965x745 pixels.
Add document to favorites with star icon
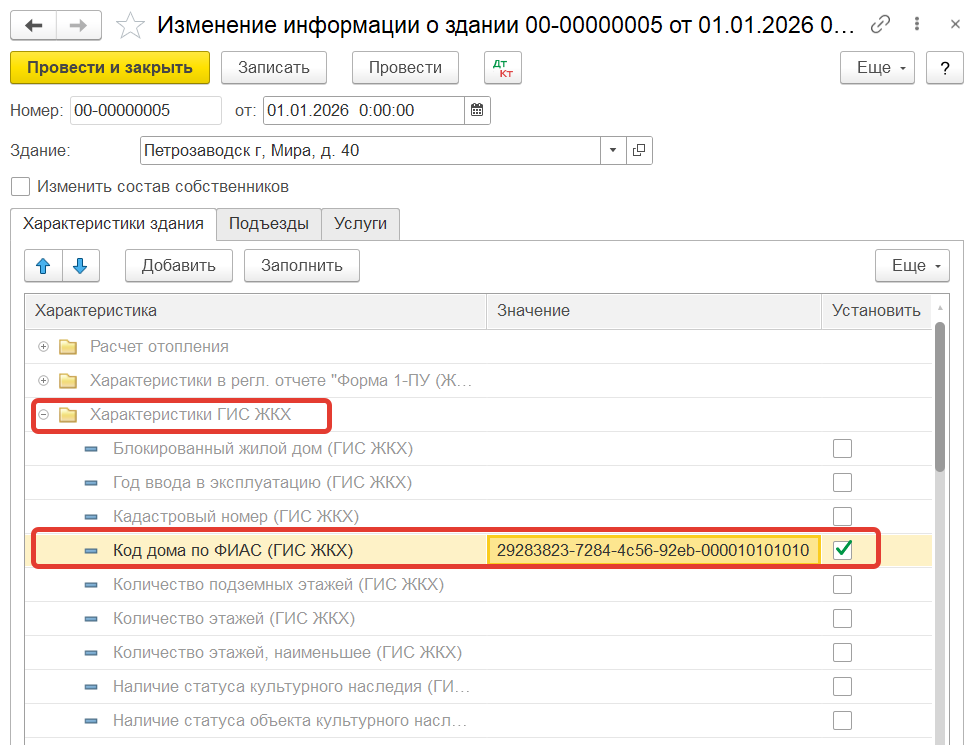point(130,26)
